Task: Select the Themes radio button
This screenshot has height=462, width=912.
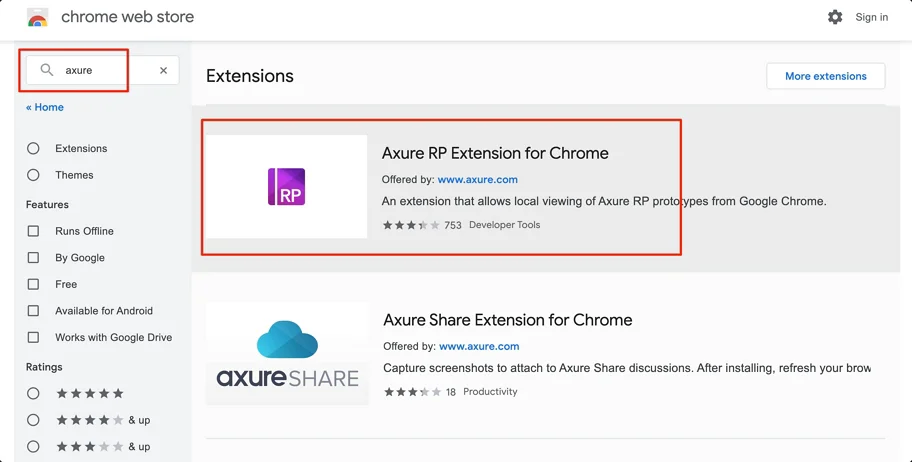Action: [x=33, y=175]
